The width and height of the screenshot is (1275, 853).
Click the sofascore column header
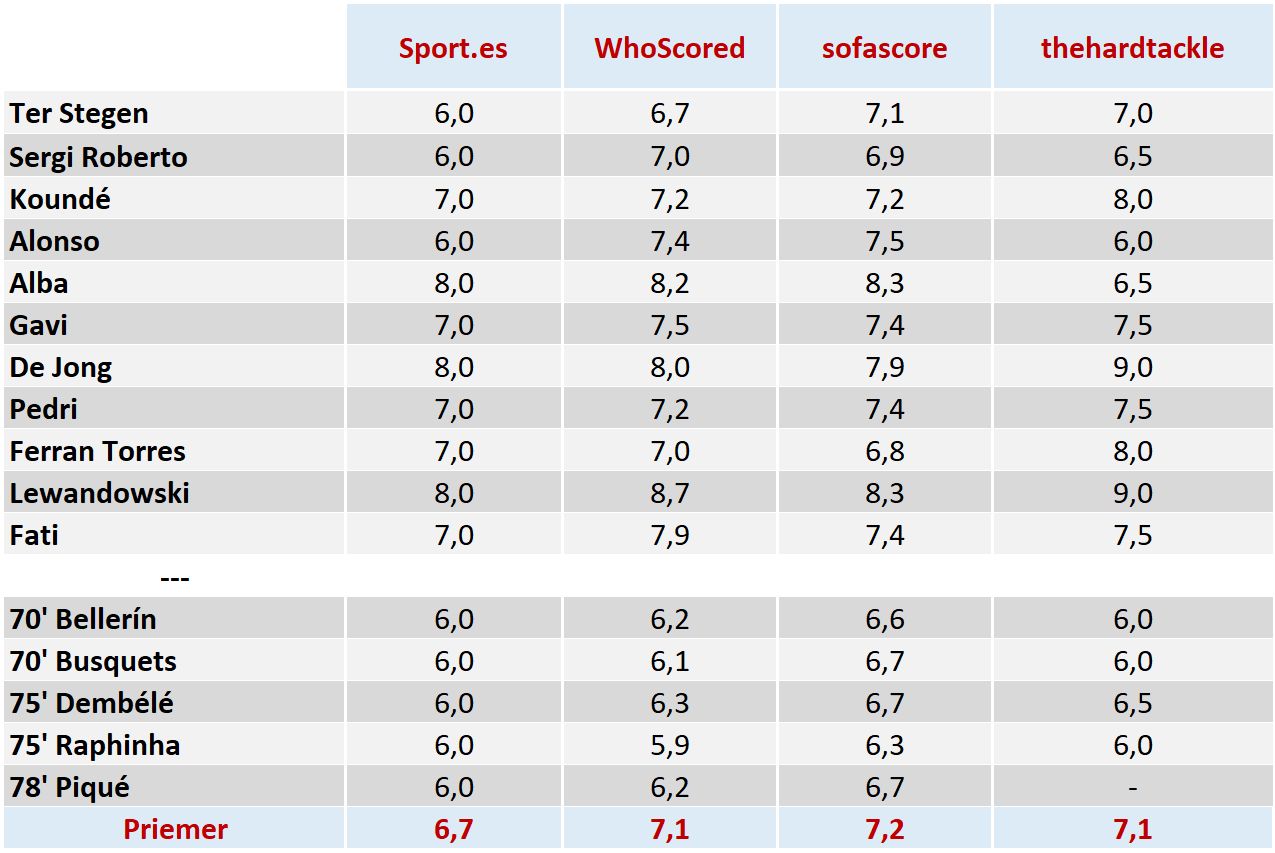pyautogui.click(x=884, y=49)
